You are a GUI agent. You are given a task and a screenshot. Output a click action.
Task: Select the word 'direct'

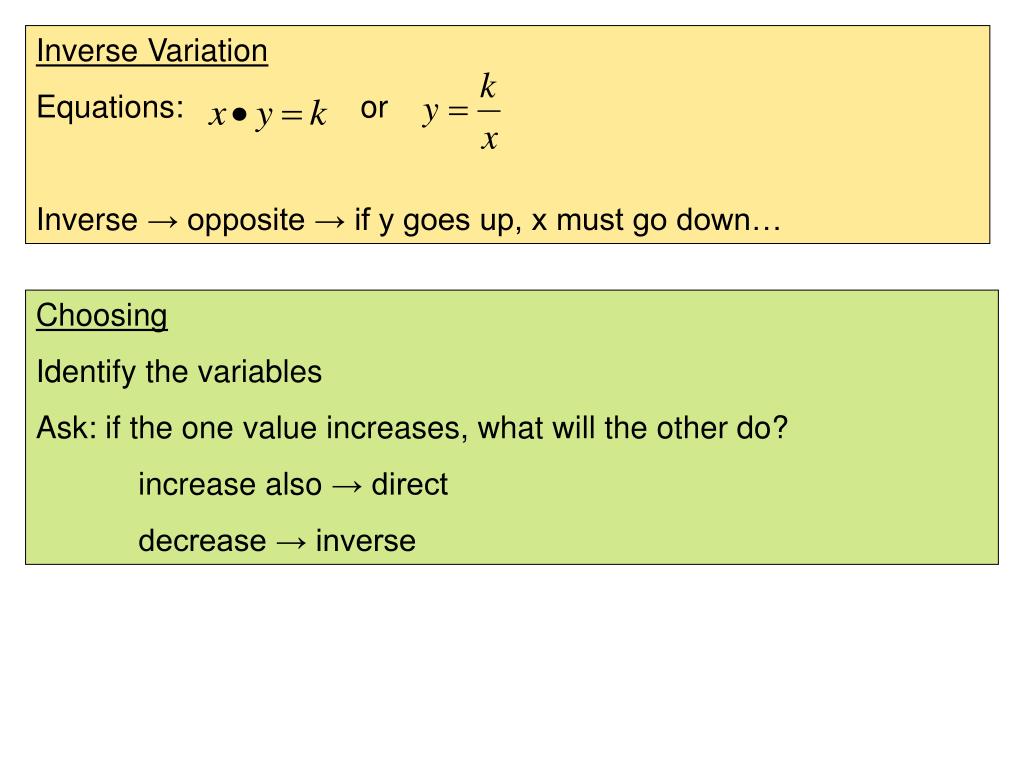click(409, 485)
